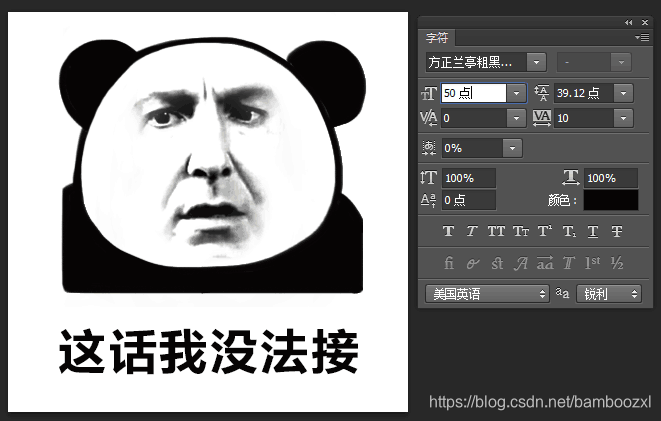Viewport: 661px width, 421px height.
Task: Click the leading icon beside 39.12 点
Action: tap(542, 93)
